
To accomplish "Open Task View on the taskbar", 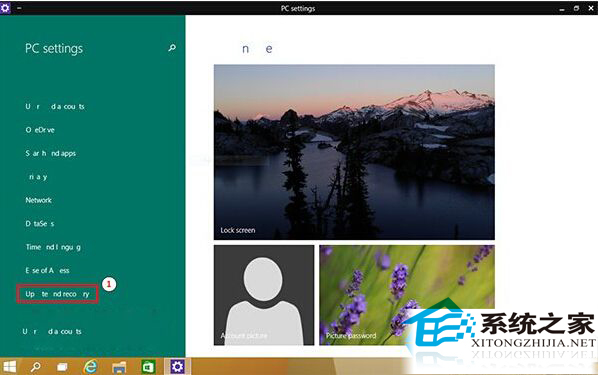I will (x=62, y=367).
